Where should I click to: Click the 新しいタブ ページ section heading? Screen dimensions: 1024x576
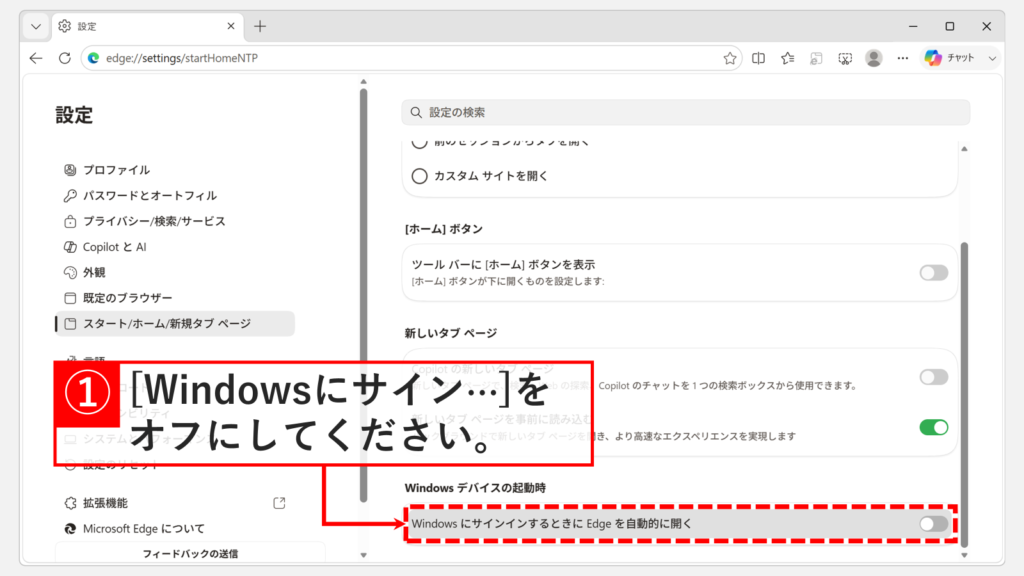tap(451, 333)
